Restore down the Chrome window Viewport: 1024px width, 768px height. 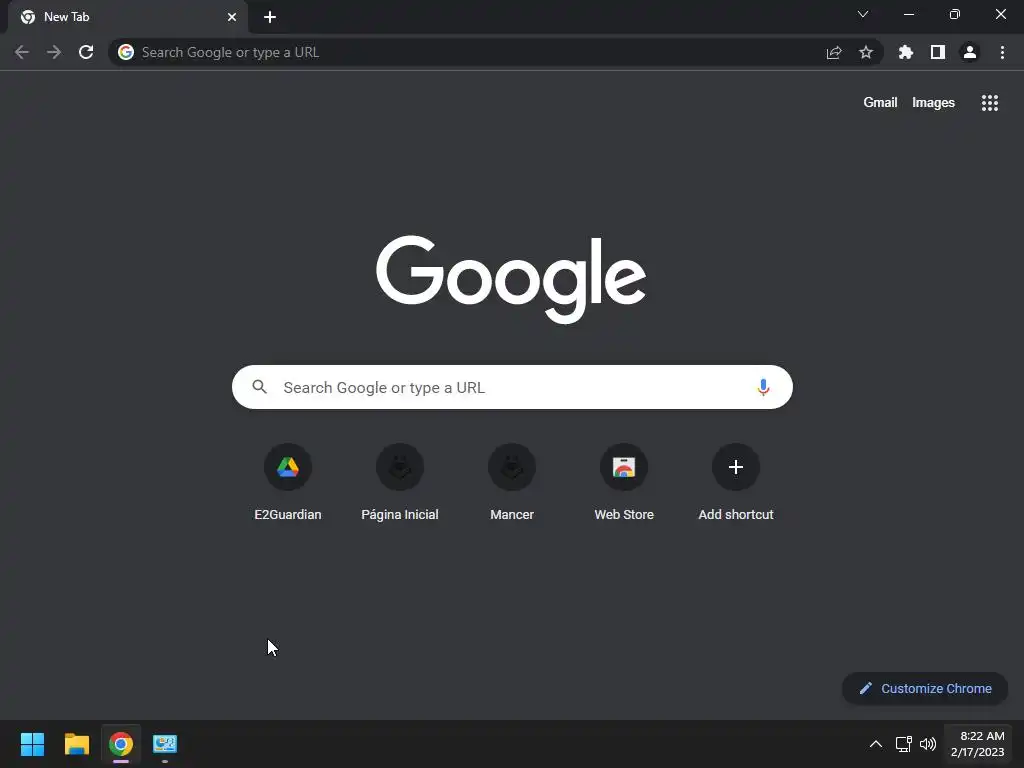[955, 14]
